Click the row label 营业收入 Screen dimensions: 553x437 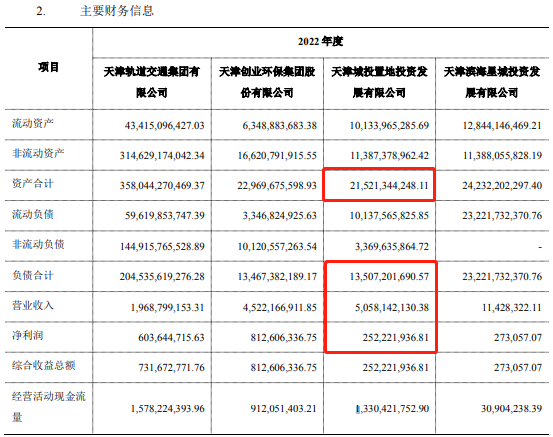click(33, 305)
